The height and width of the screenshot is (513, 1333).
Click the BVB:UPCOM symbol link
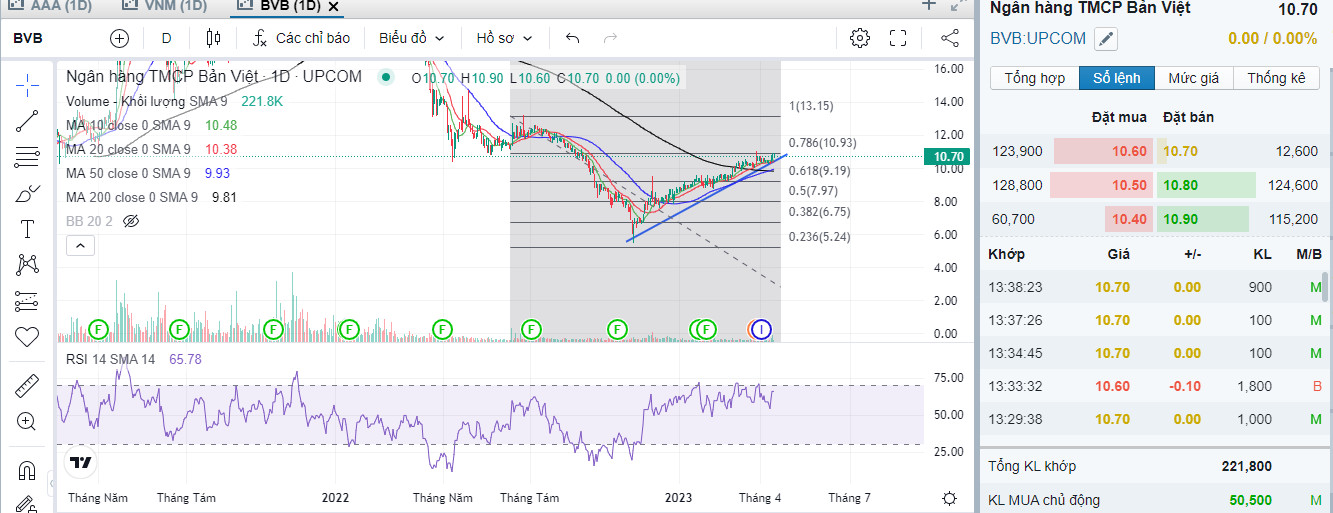(1037, 39)
